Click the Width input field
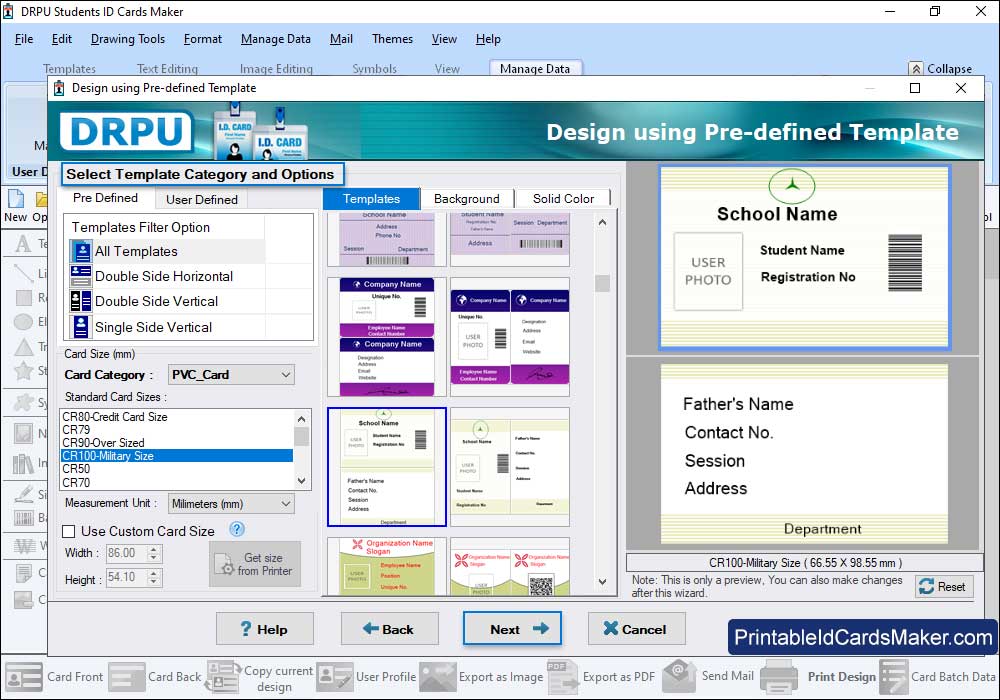 [x=126, y=553]
